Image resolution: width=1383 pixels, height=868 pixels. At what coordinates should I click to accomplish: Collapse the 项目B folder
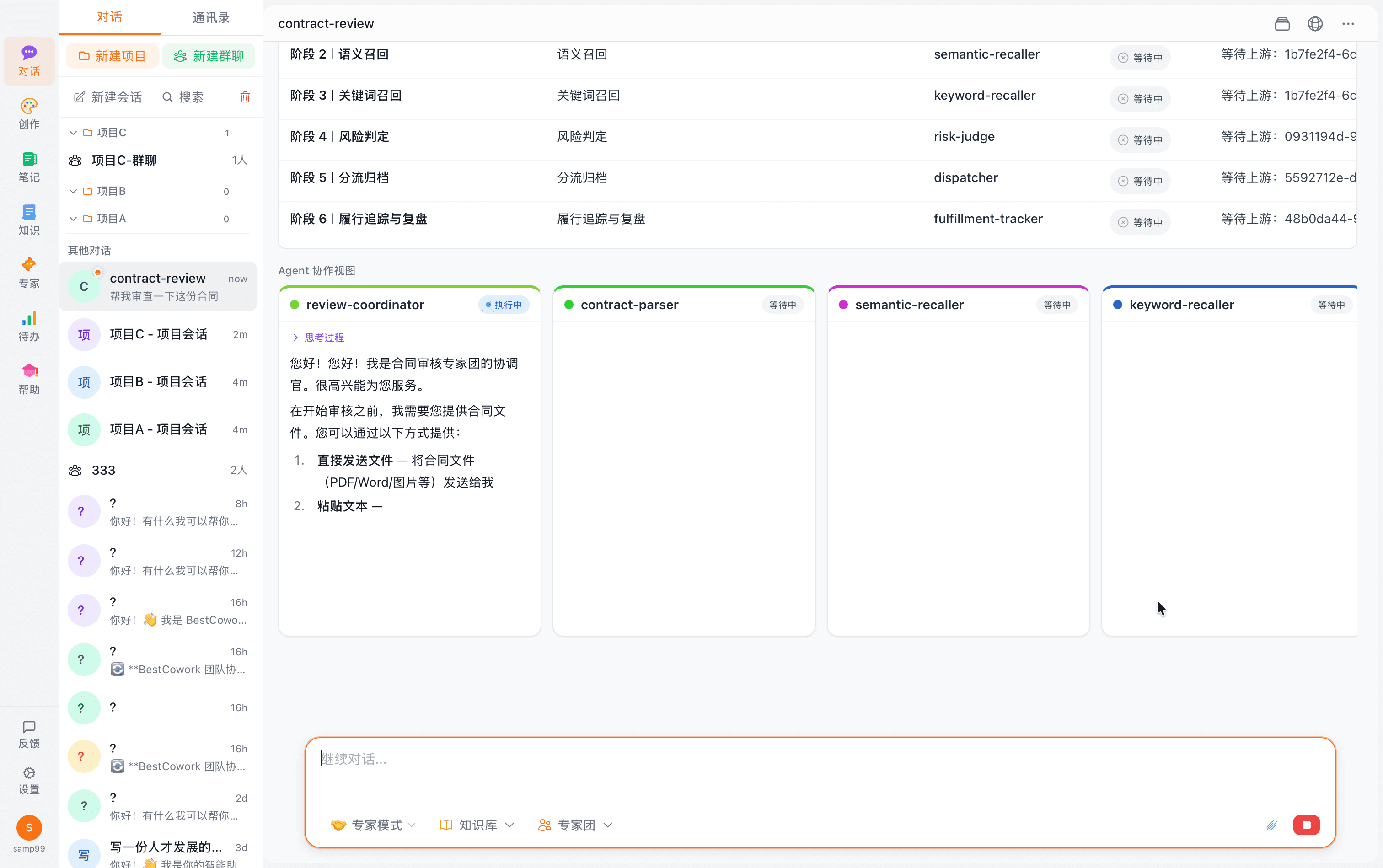point(73,191)
